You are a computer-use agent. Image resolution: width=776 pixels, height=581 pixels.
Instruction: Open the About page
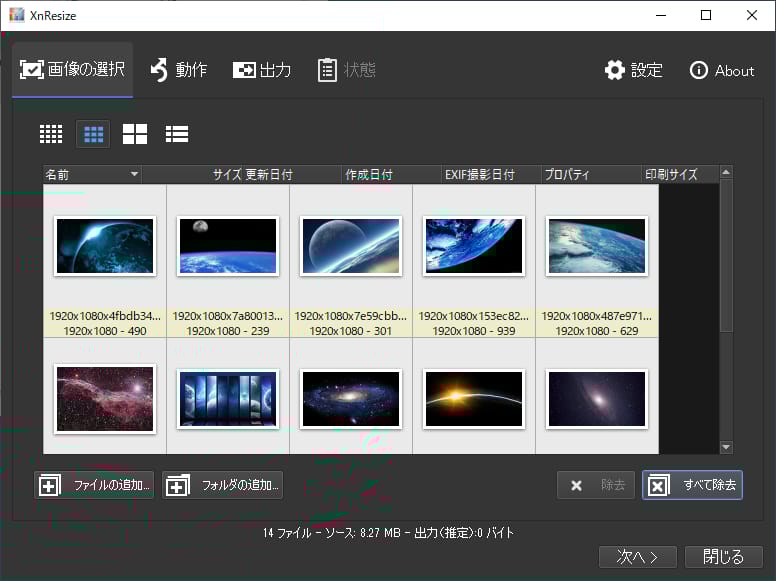pos(722,70)
